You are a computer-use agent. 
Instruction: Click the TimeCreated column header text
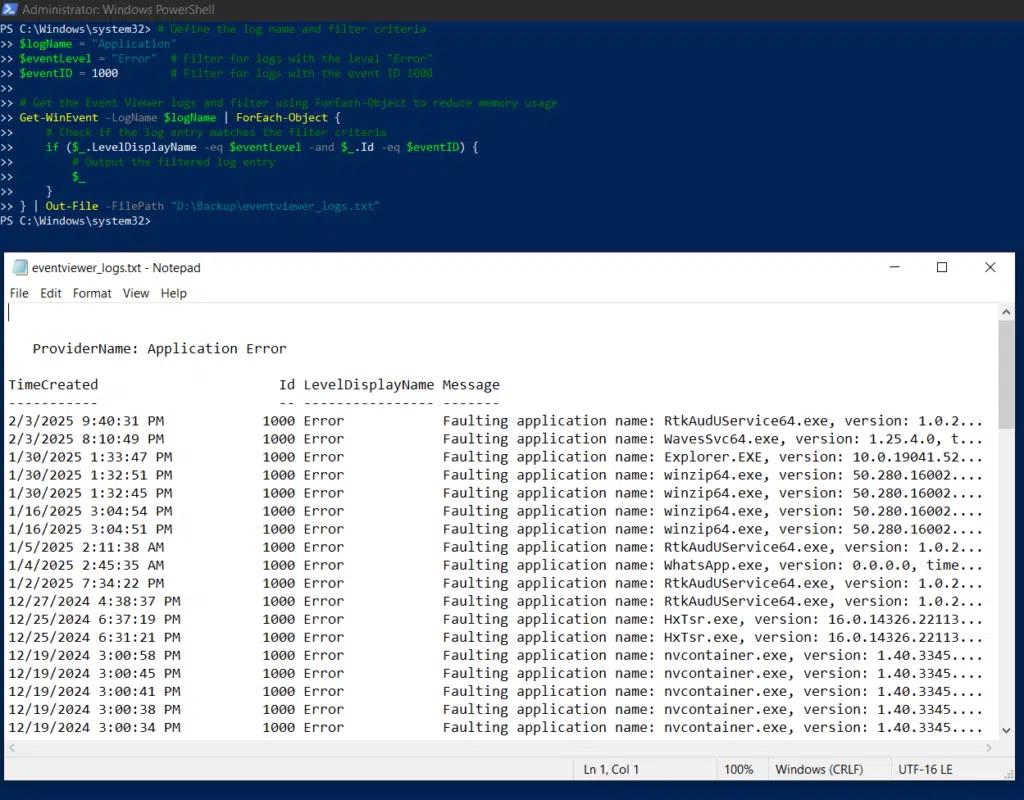[53, 385]
